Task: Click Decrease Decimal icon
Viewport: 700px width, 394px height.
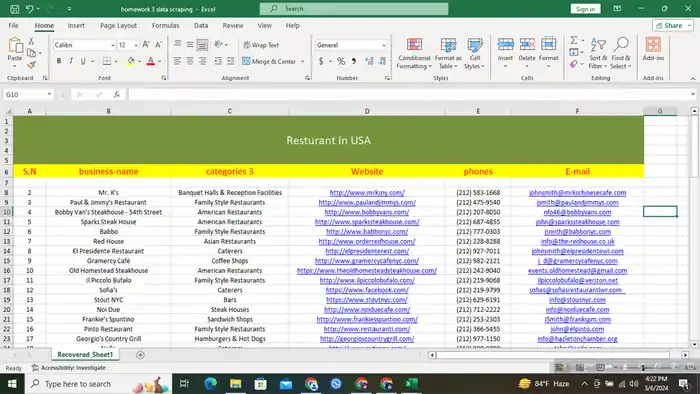Action: click(383, 61)
